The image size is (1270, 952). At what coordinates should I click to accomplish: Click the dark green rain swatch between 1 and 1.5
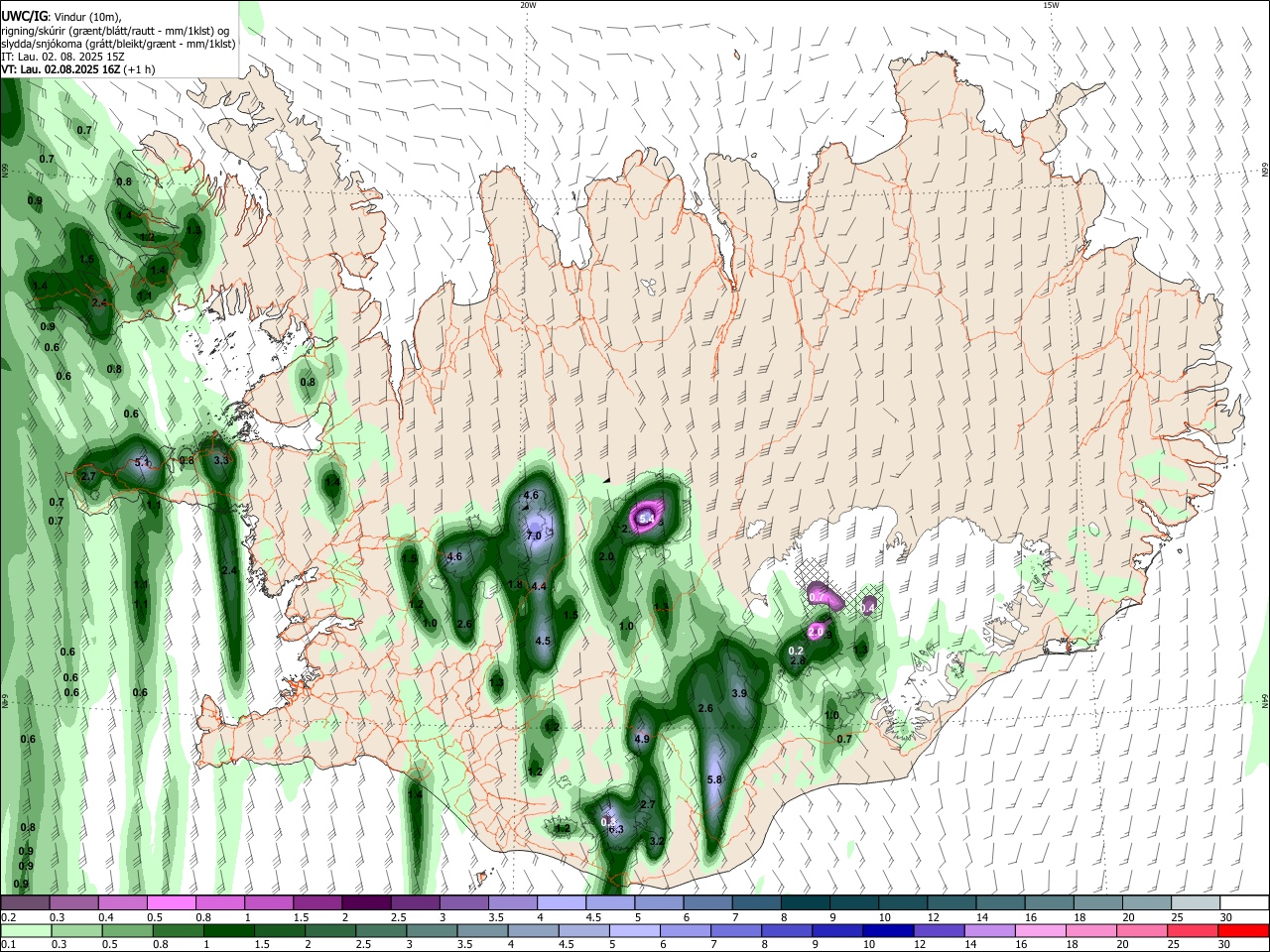229,930
